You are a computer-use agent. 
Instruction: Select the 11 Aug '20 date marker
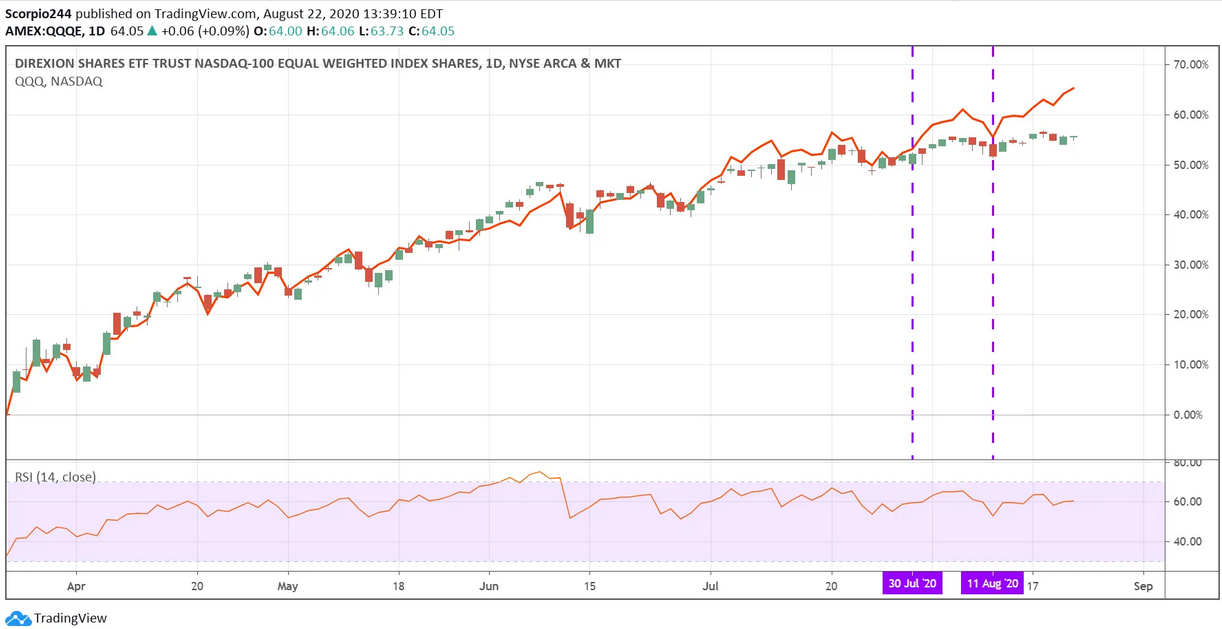(x=992, y=584)
